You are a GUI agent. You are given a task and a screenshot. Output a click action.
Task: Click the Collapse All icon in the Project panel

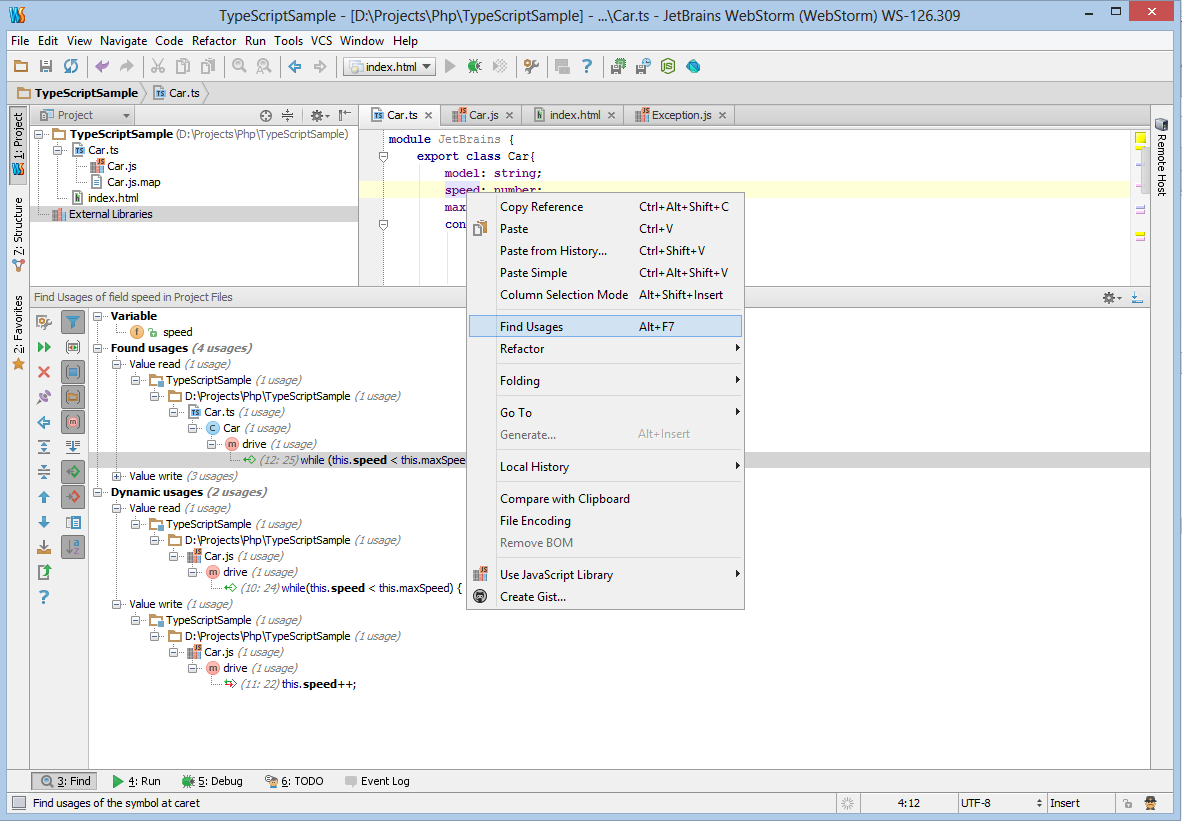287,115
